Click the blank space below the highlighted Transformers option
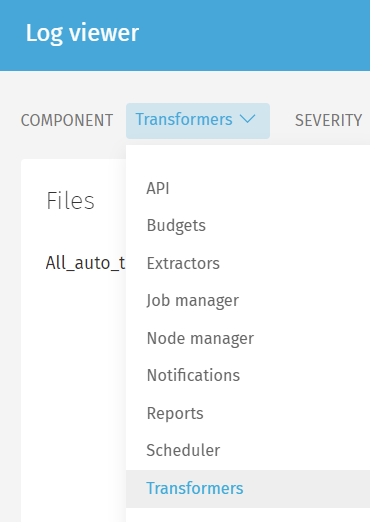This screenshot has height=522, width=370. 248,515
